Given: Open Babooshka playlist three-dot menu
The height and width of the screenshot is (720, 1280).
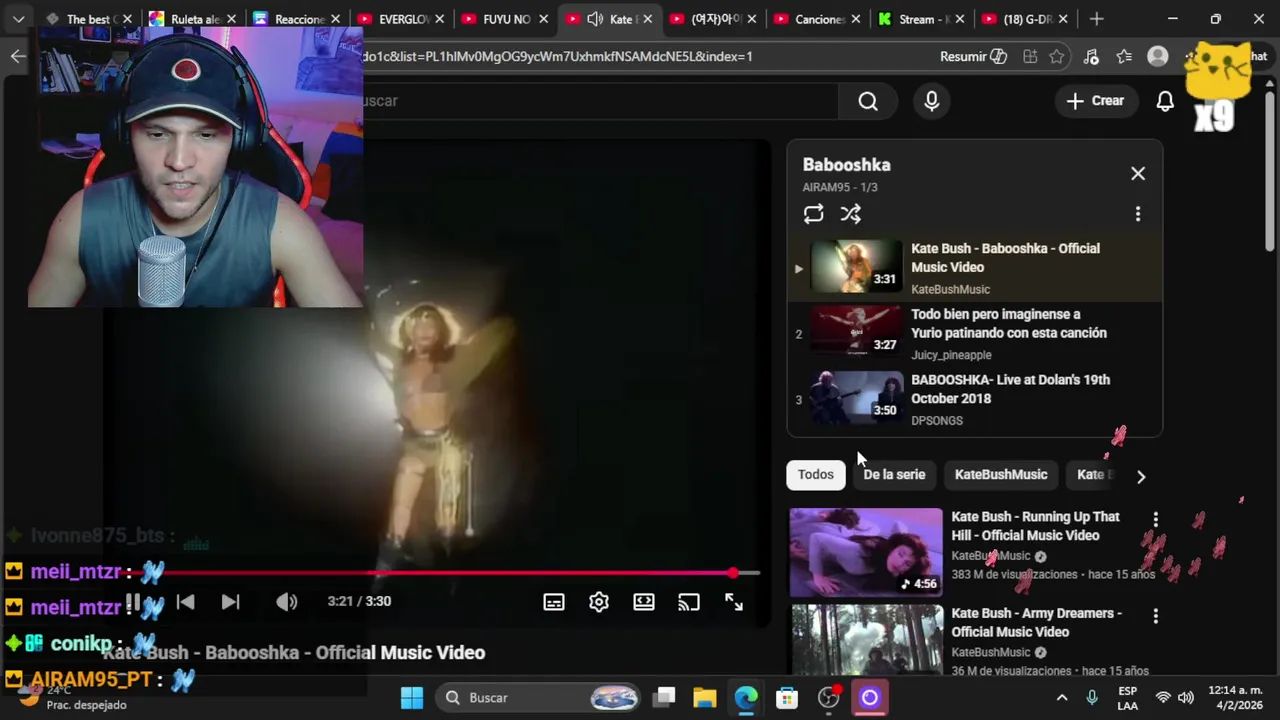Looking at the screenshot, I should pyautogui.click(x=1137, y=214).
